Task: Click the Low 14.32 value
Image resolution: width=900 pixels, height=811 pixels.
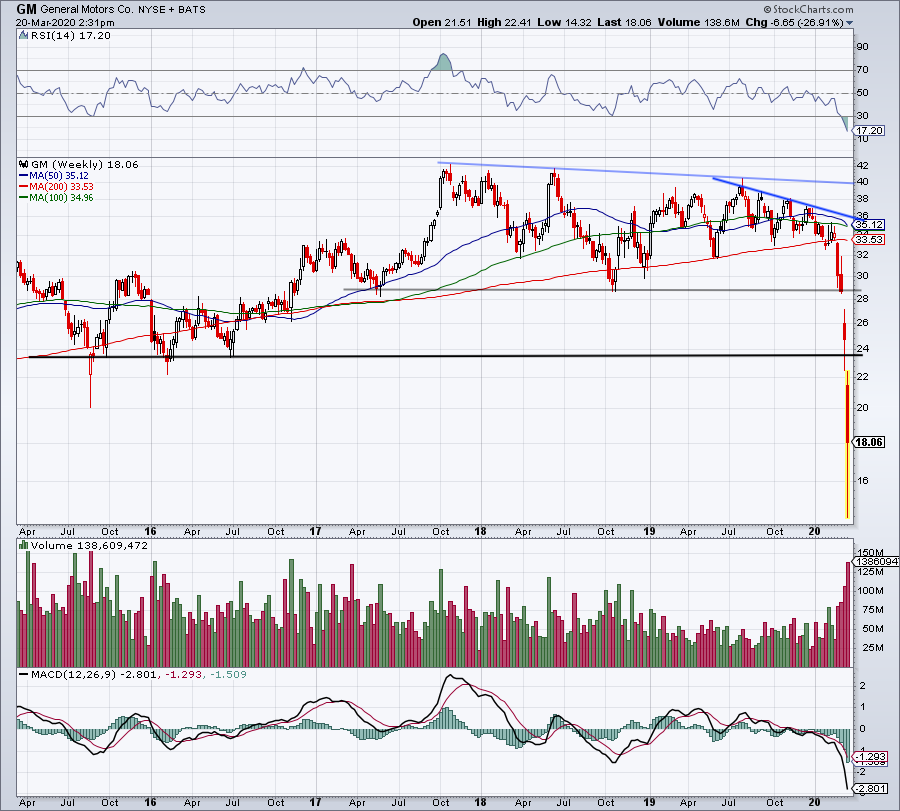Action: 564,22
